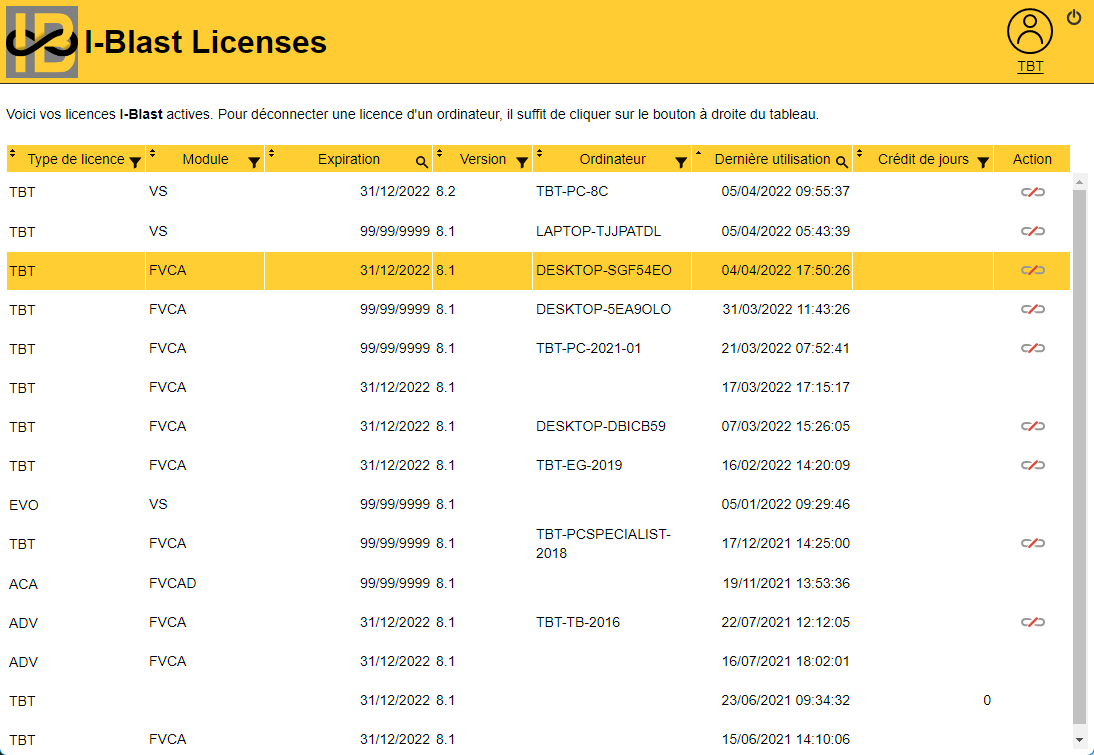Viewport: 1094px width, 755px height.
Task: Open the TBT user profile icon
Action: [x=1029, y=32]
